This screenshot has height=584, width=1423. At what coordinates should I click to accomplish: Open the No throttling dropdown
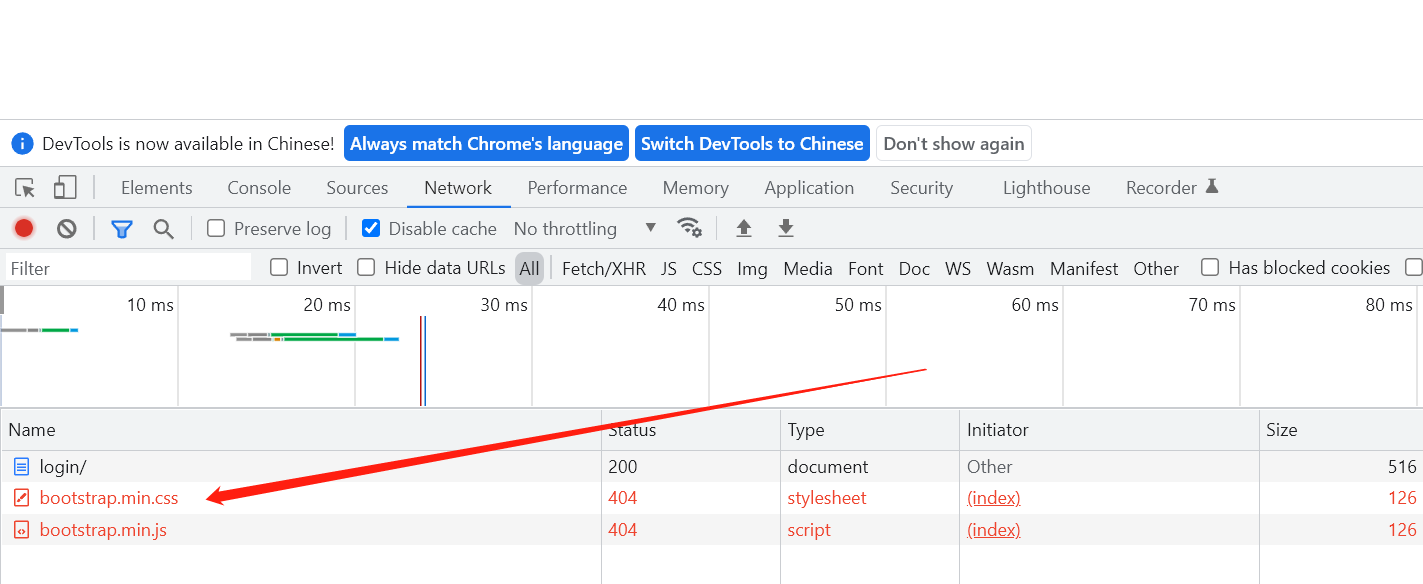coord(585,229)
